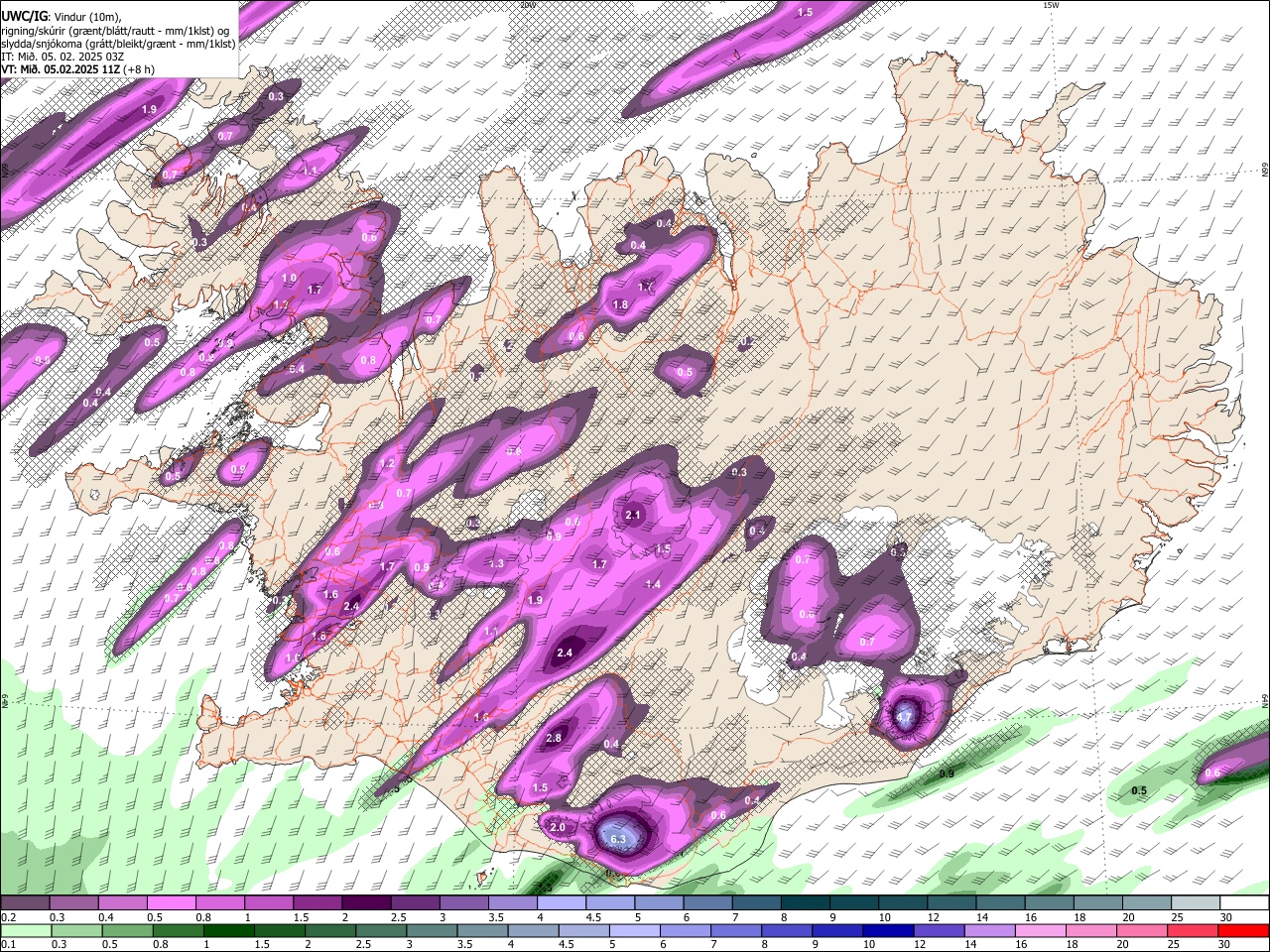This screenshot has width=1270, height=952.
Task: Click the 1.3 precipitation value on map
Action: click(496, 563)
